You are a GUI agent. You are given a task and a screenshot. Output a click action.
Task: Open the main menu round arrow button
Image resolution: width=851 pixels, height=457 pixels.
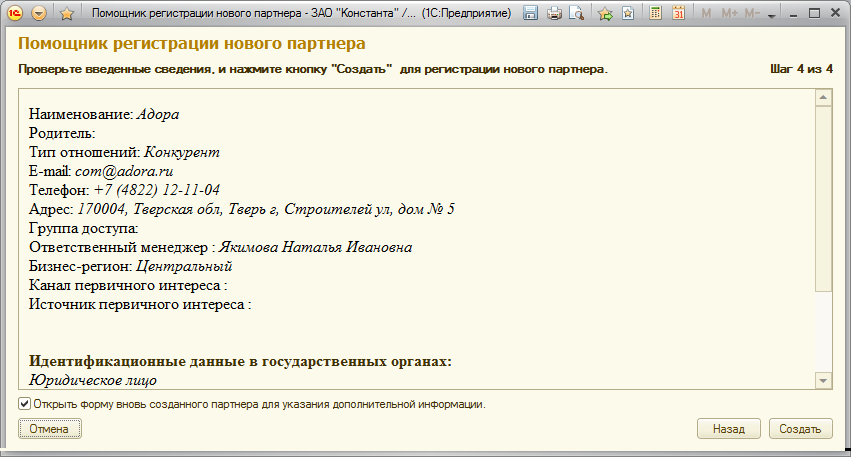tap(39, 13)
